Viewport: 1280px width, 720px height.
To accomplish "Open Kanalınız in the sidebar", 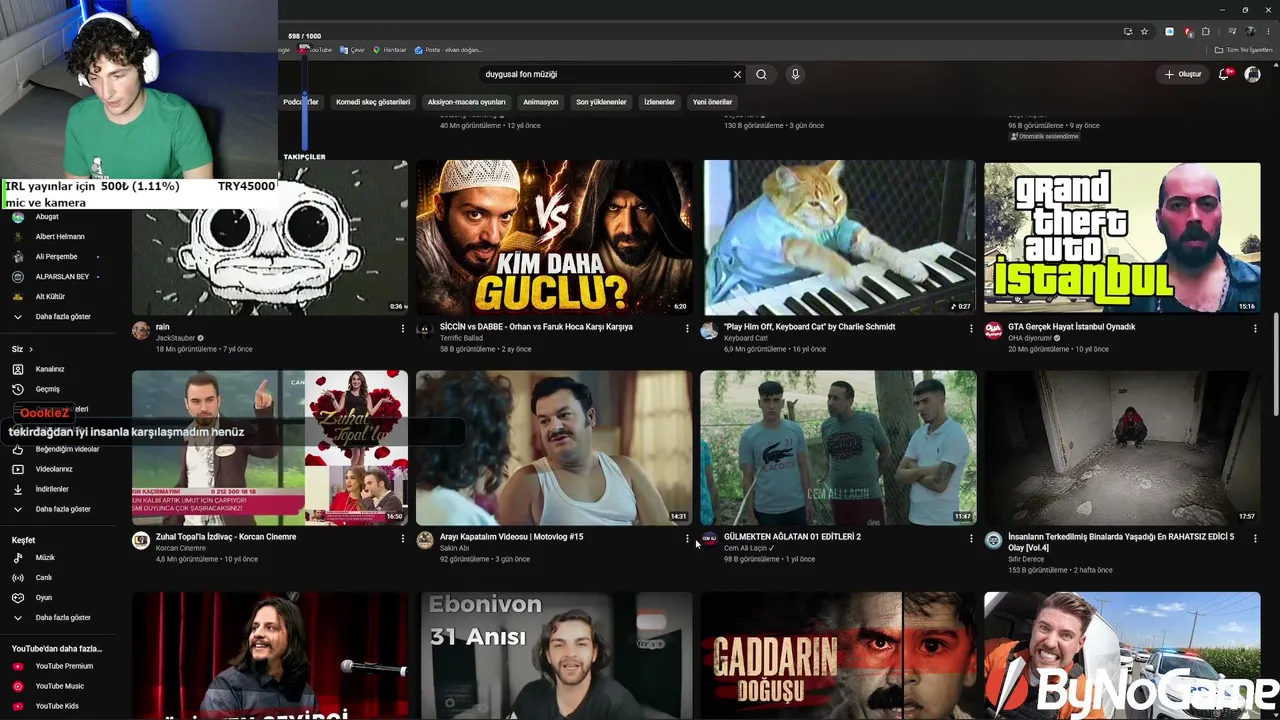I will click(58, 369).
